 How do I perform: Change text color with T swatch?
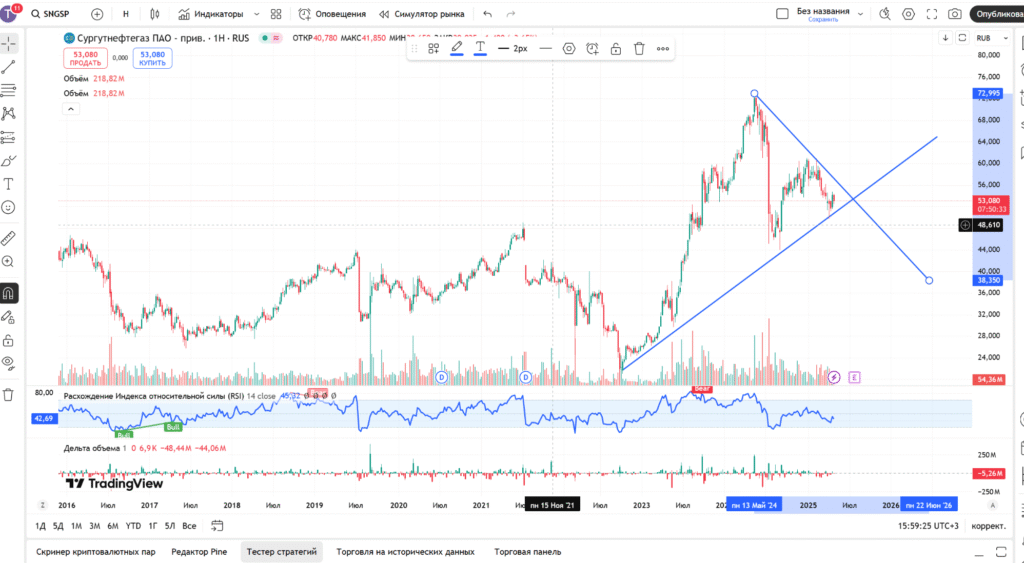pos(480,48)
